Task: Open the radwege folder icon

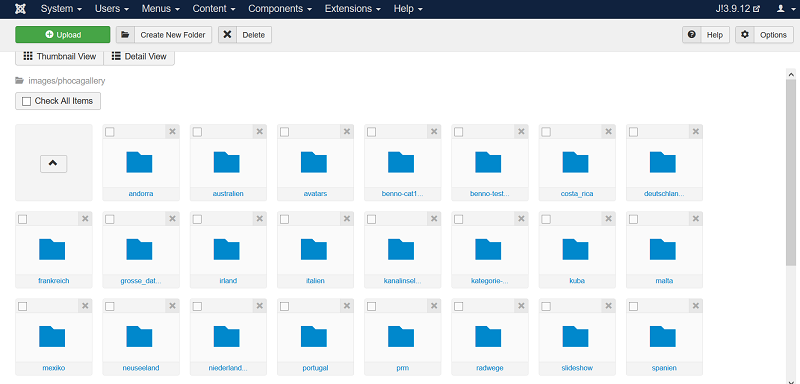Action: 488,337
